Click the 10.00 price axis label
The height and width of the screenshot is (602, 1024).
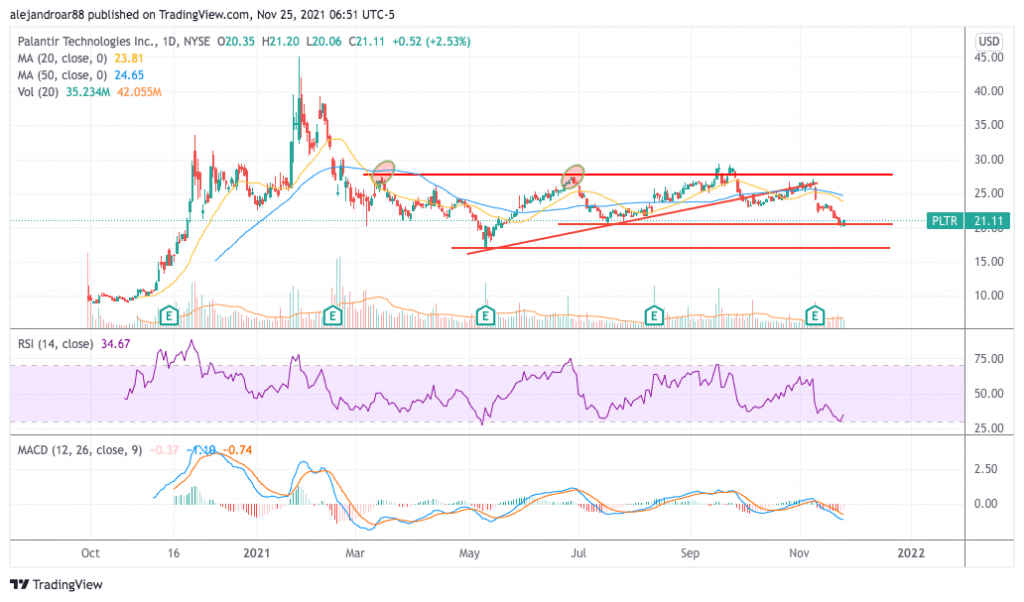coord(989,295)
